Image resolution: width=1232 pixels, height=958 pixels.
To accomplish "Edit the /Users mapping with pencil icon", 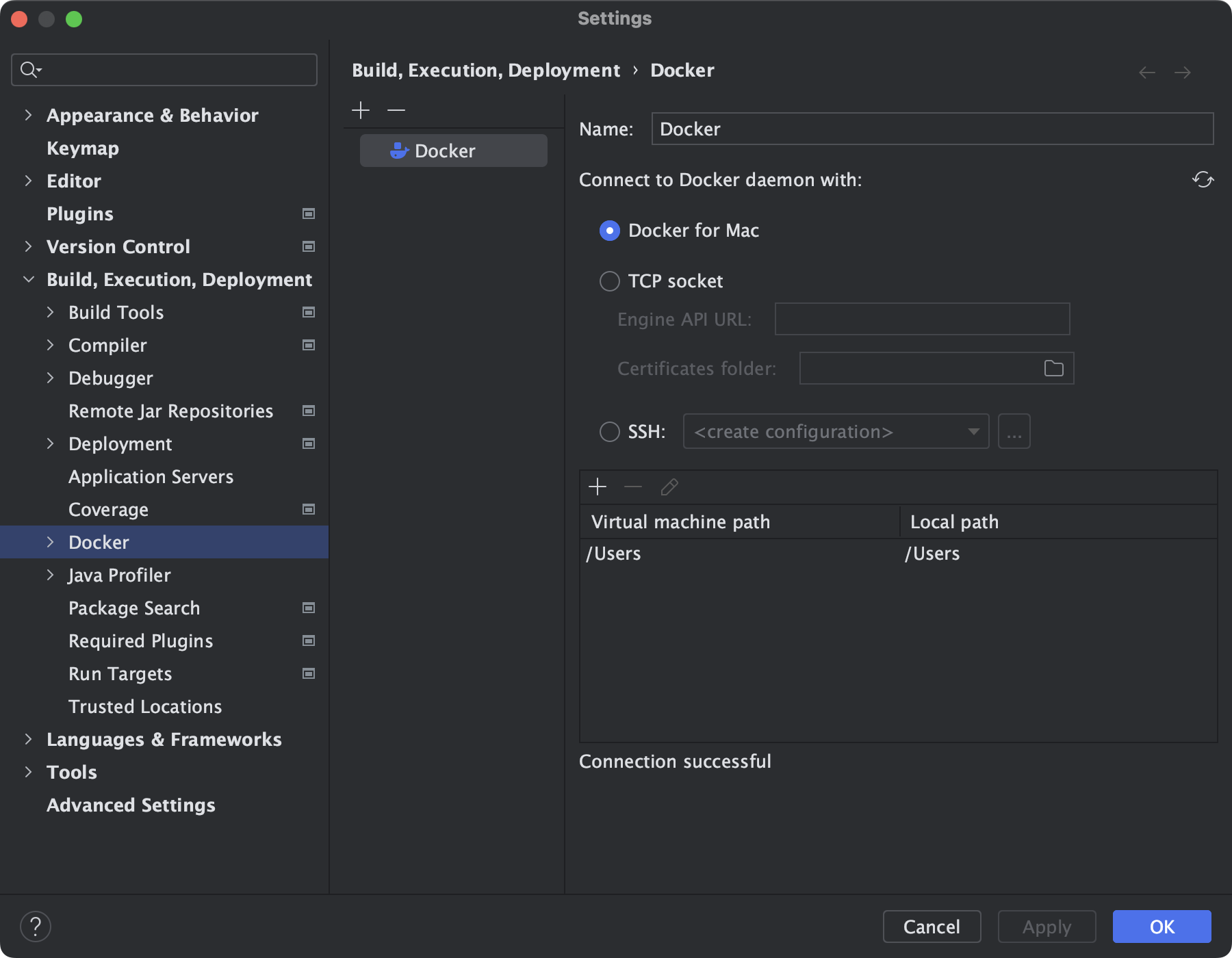I will tap(669, 487).
